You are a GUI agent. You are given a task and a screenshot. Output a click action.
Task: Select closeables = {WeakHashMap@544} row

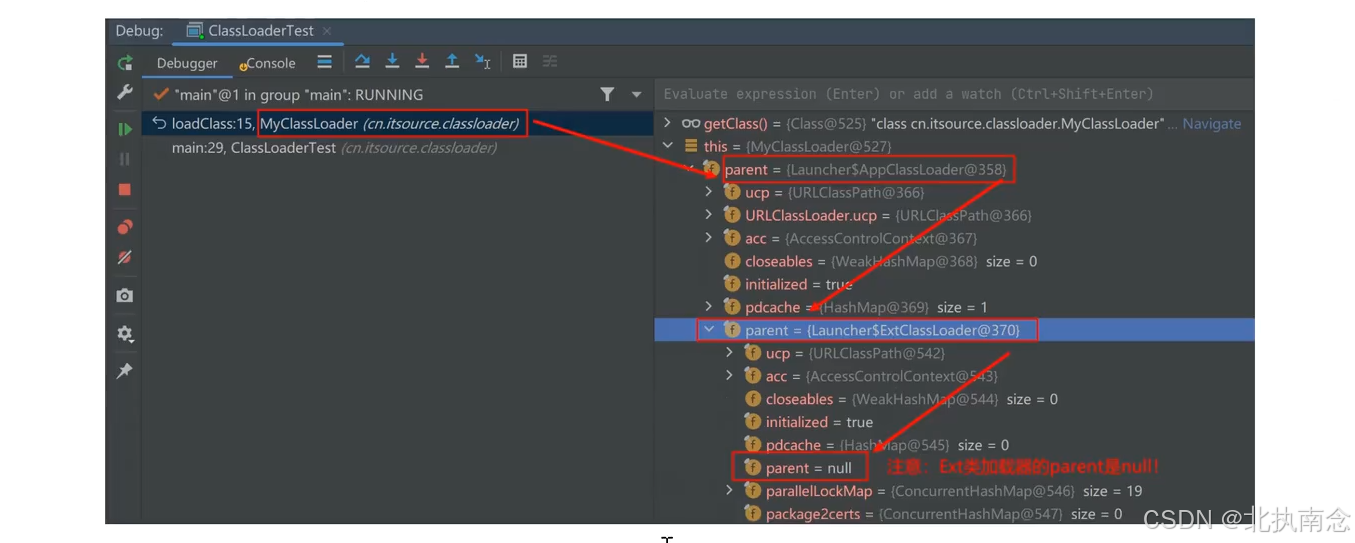(954, 399)
